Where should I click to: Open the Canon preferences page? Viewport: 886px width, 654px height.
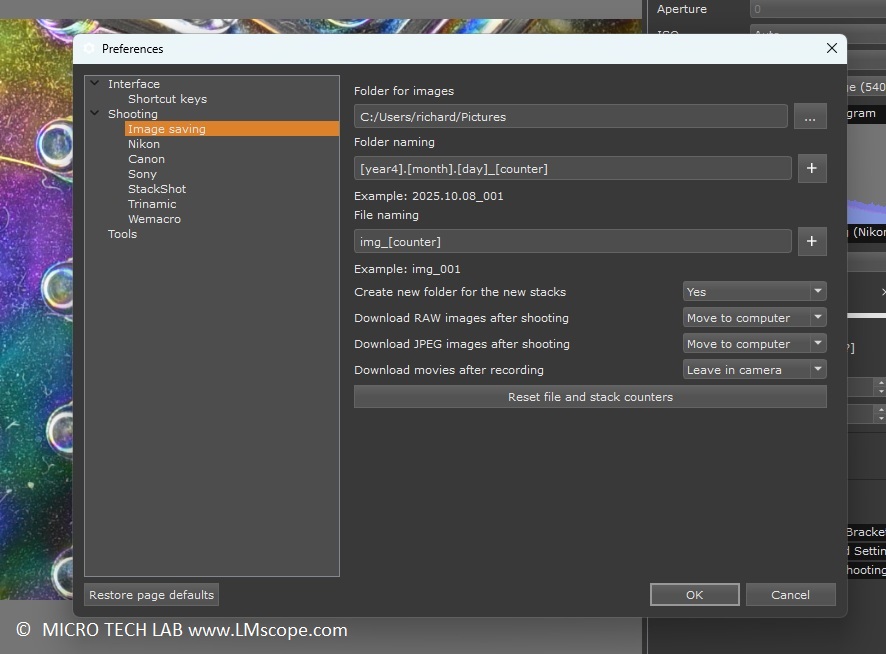click(x=146, y=159)
